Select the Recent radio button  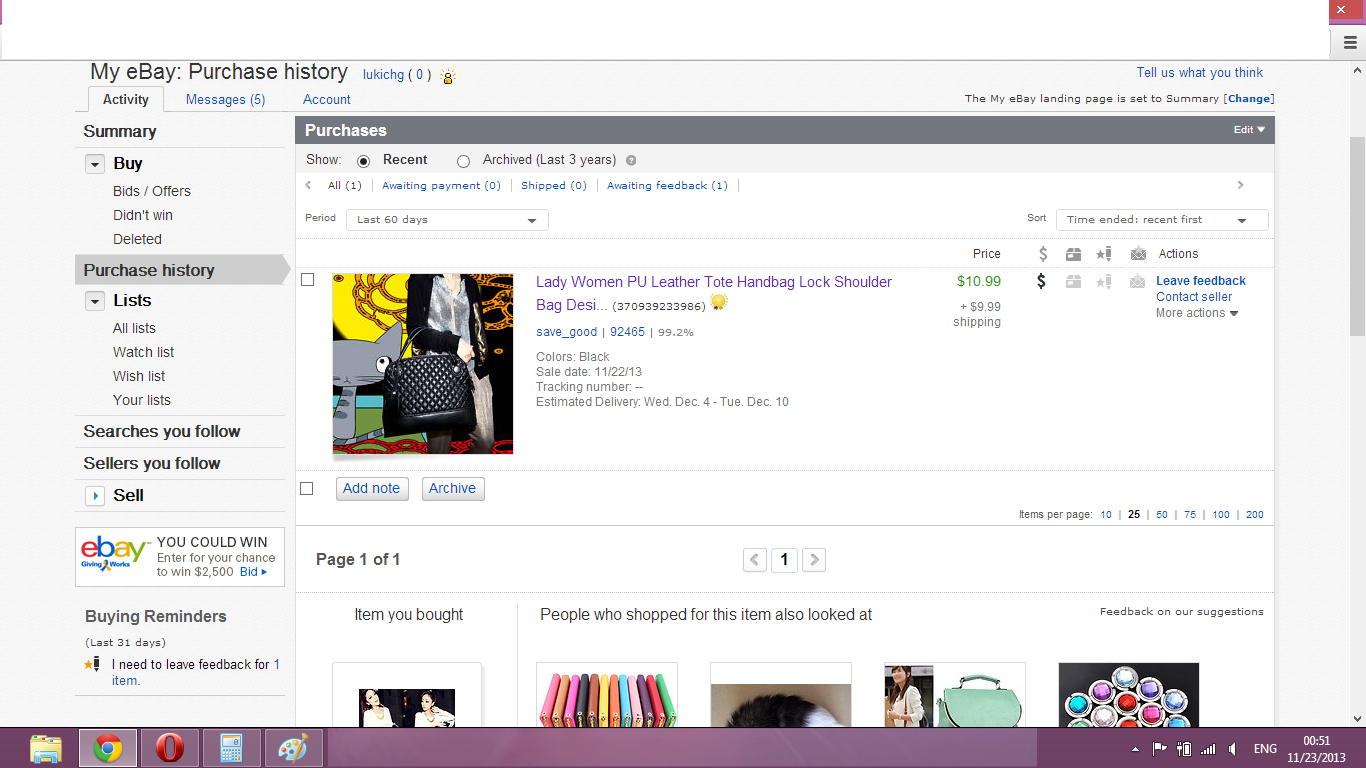(x=363, y=161)
